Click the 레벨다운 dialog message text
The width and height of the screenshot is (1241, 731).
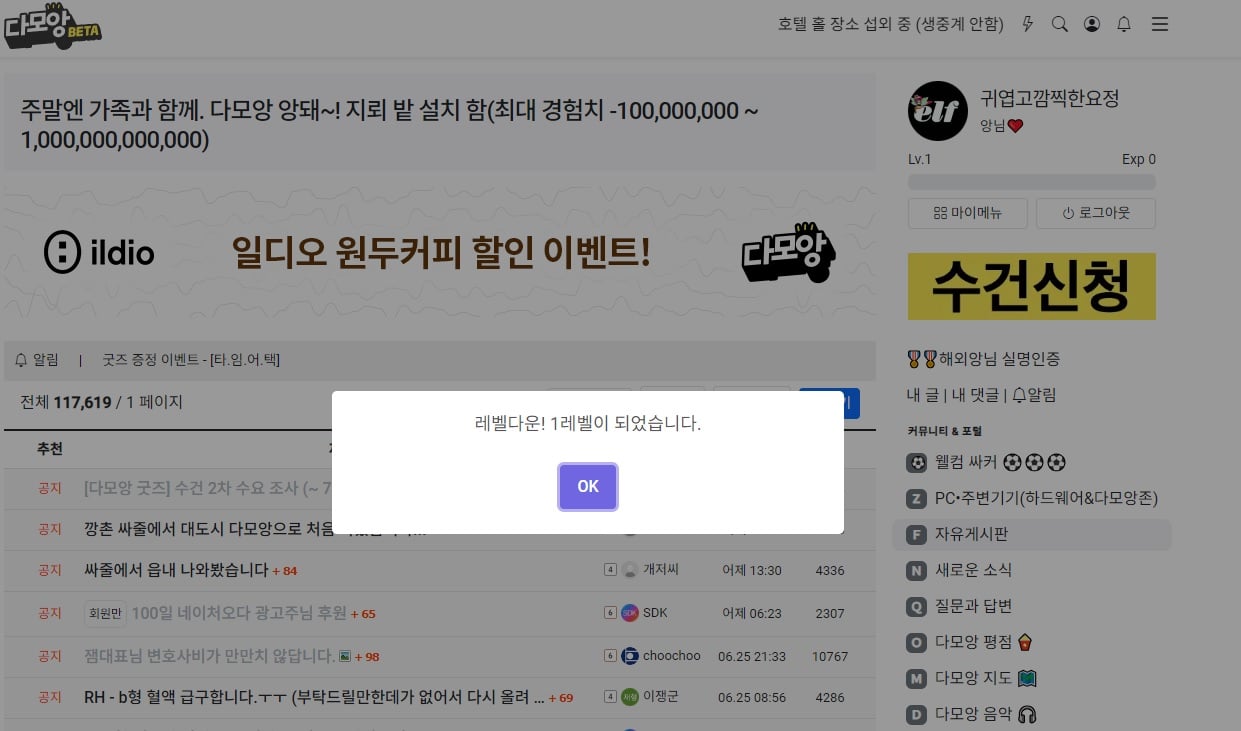[588, 423]
